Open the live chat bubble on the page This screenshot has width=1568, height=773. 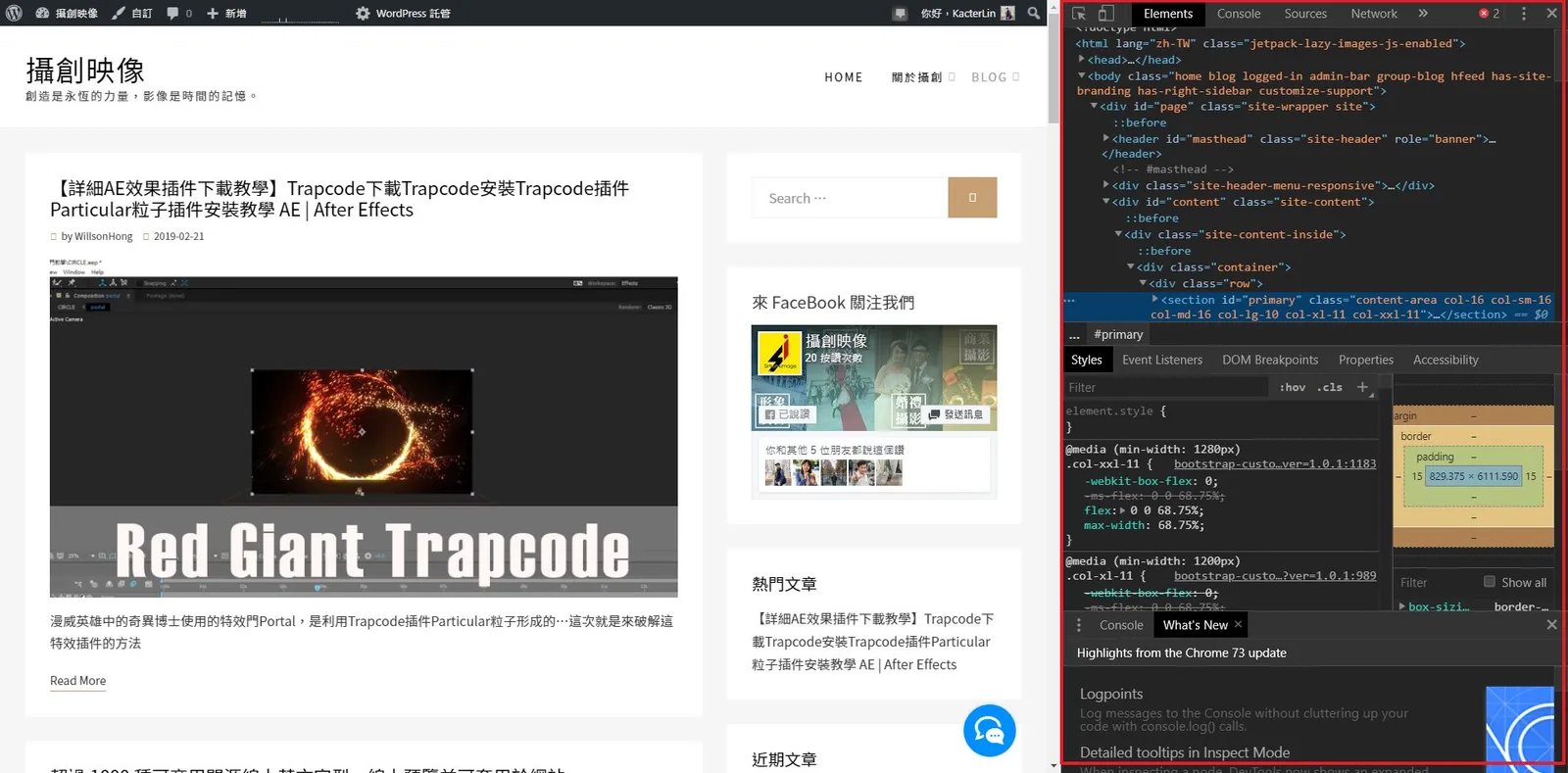[x=989, y=731]
